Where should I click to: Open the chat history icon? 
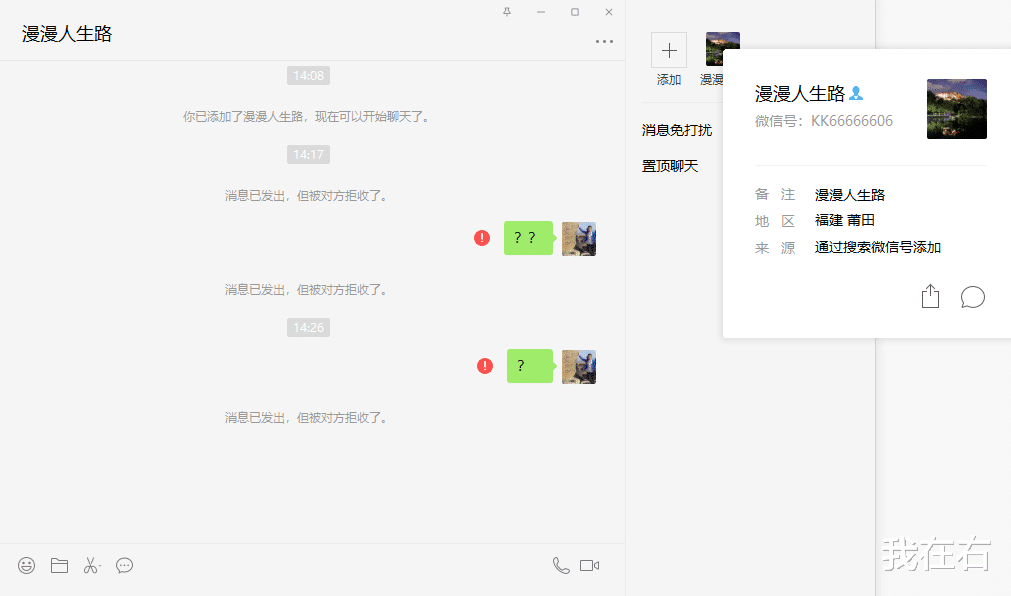pos(124,565)
